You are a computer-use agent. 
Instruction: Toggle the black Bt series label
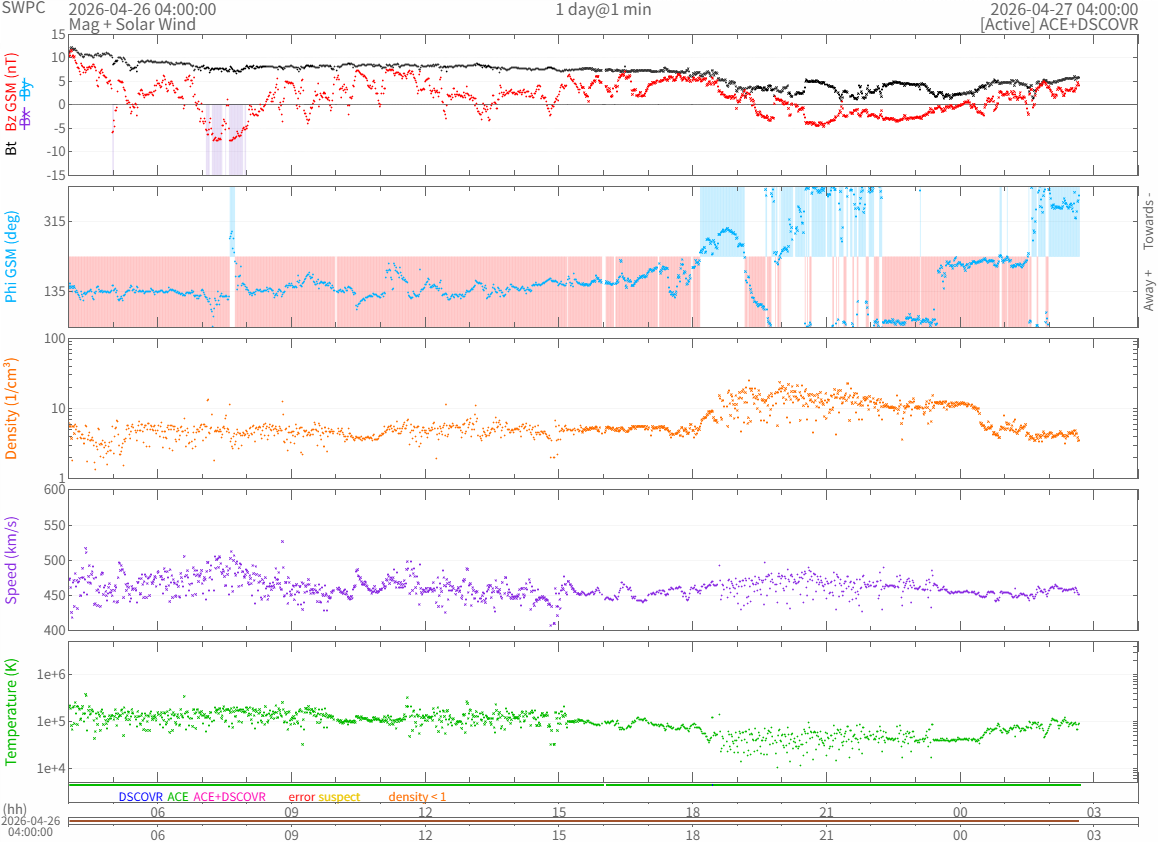coord(11,148)
